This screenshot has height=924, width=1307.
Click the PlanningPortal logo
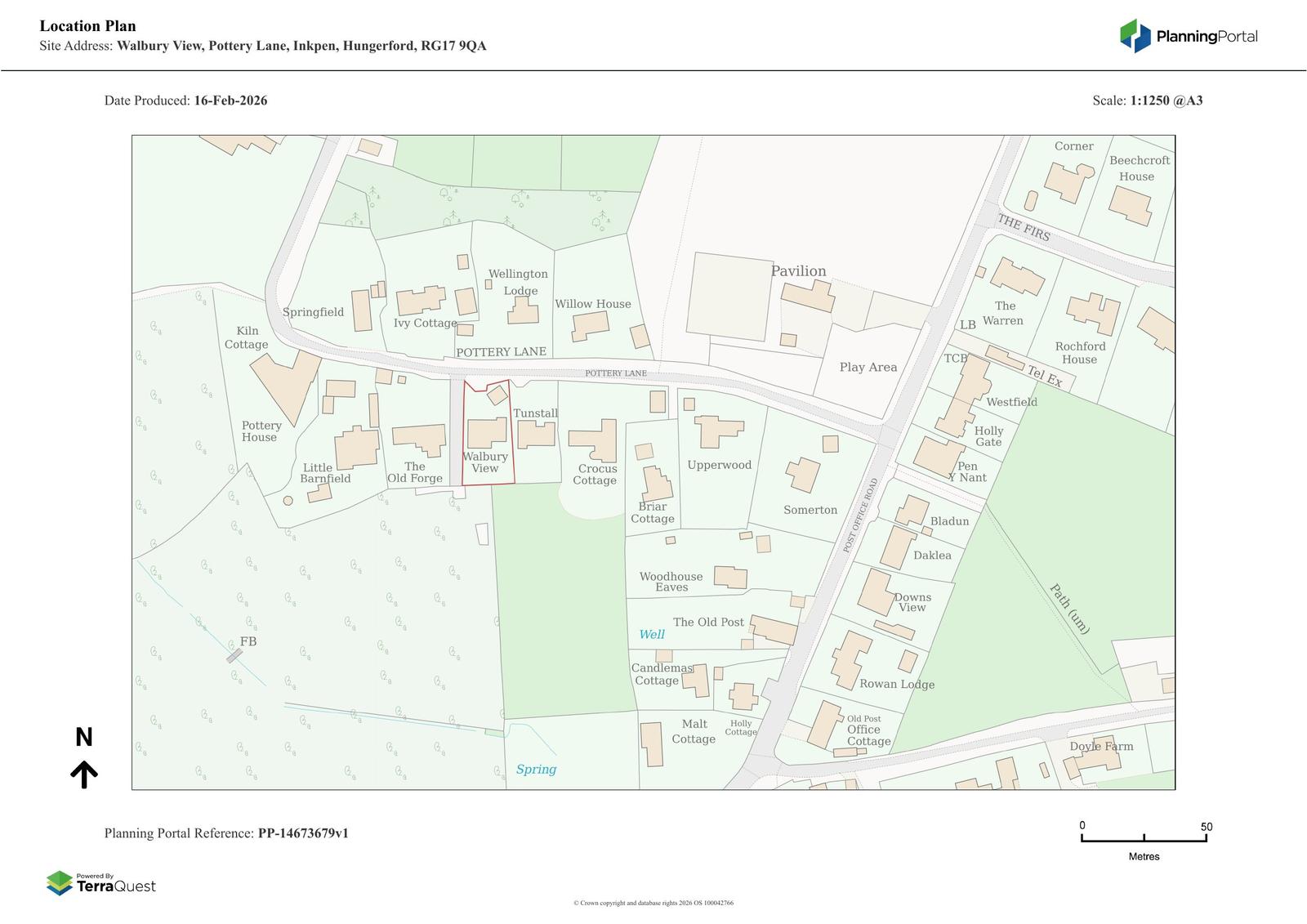tap(1188, 36)
